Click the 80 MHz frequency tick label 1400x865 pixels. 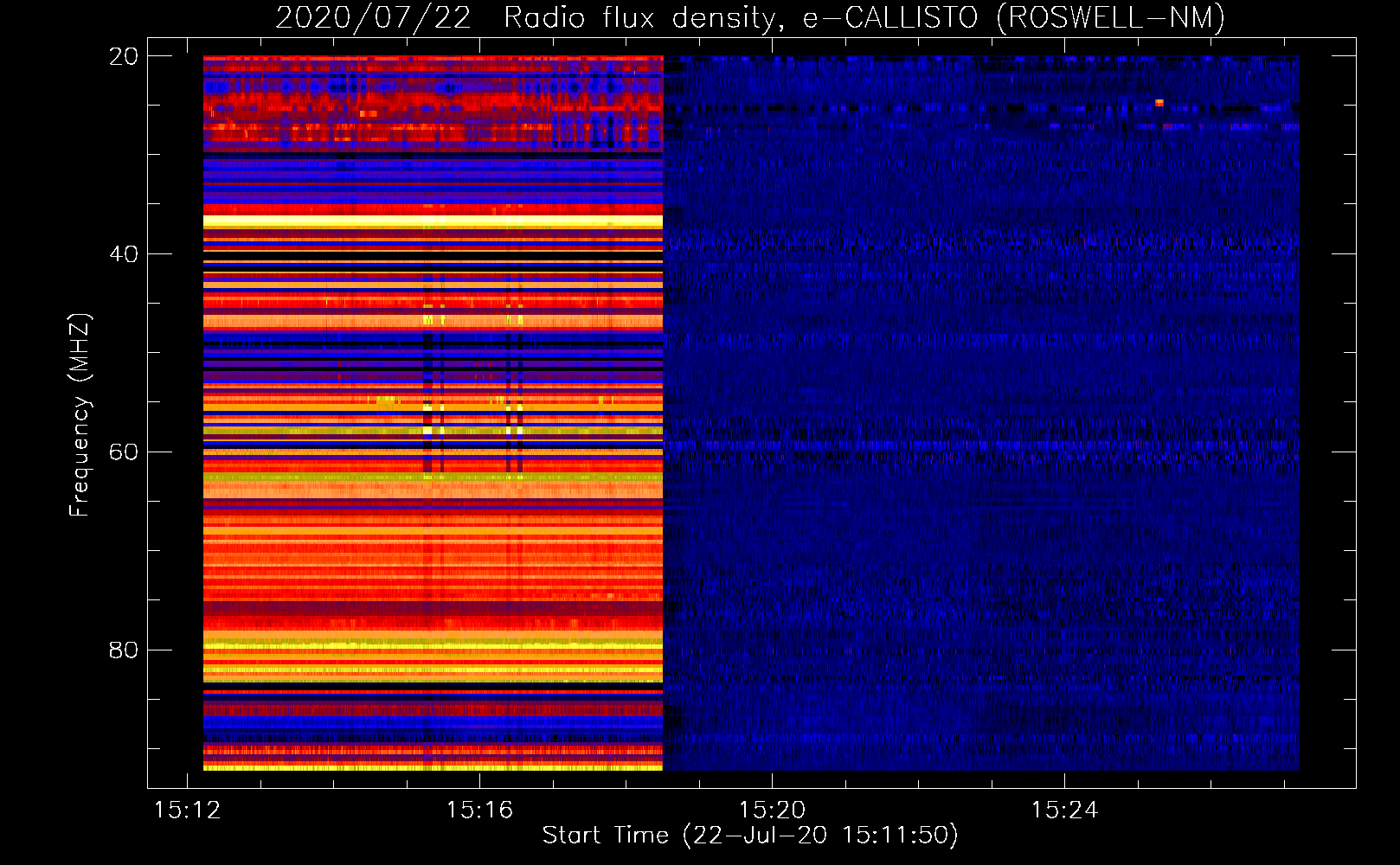(124, 650)
